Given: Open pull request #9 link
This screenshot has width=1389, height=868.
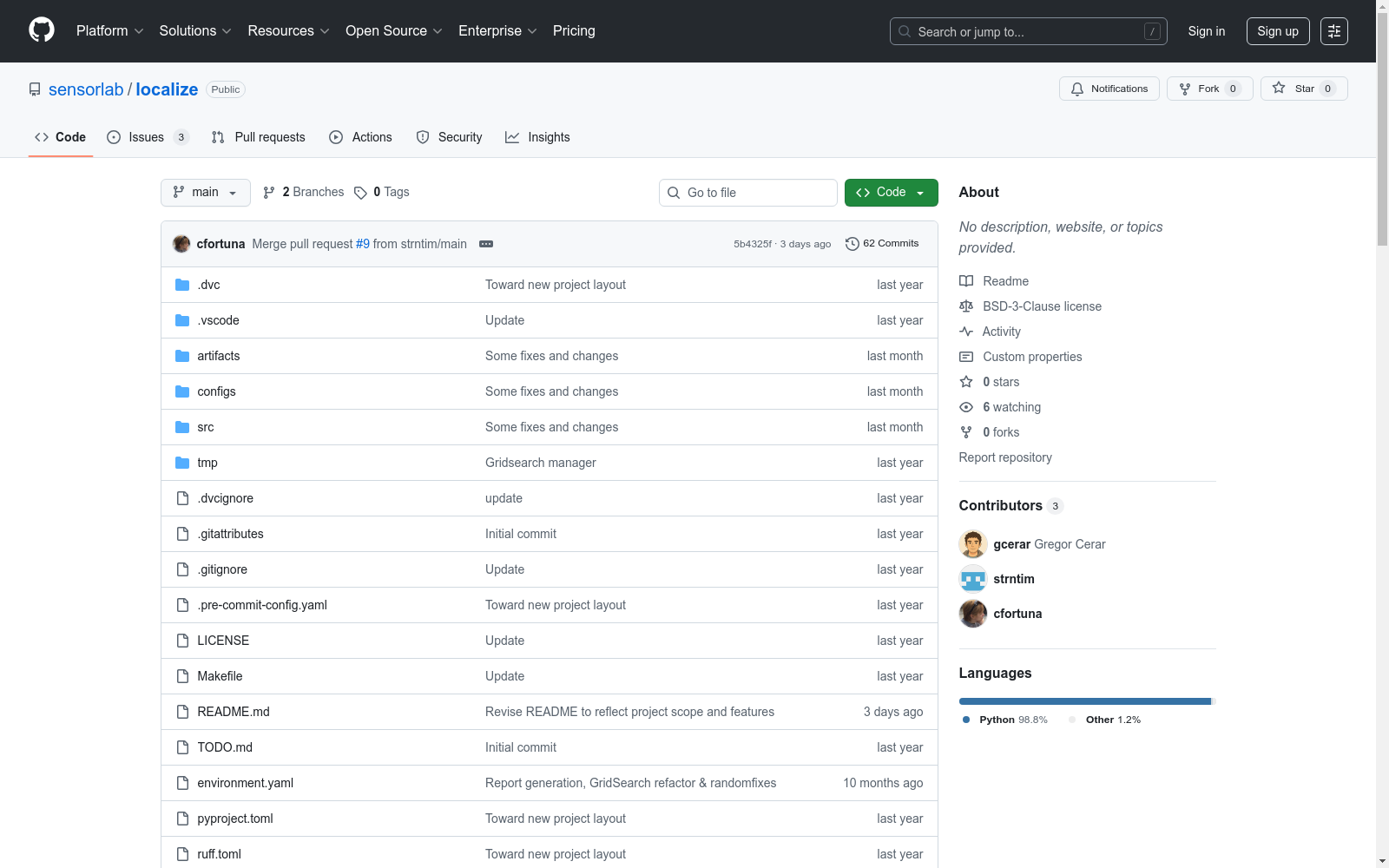Looking at the screenshot, I should pyautogui.click(x=363, y=244).
